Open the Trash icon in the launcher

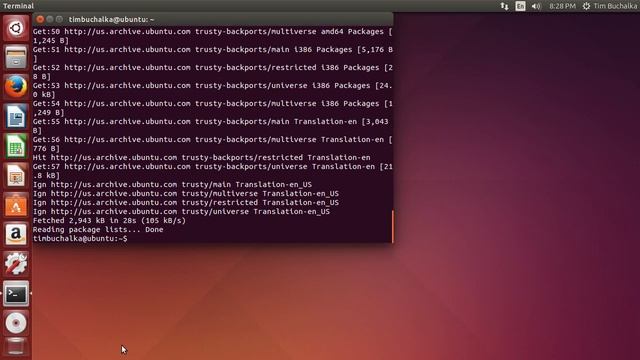pos(16,347)
